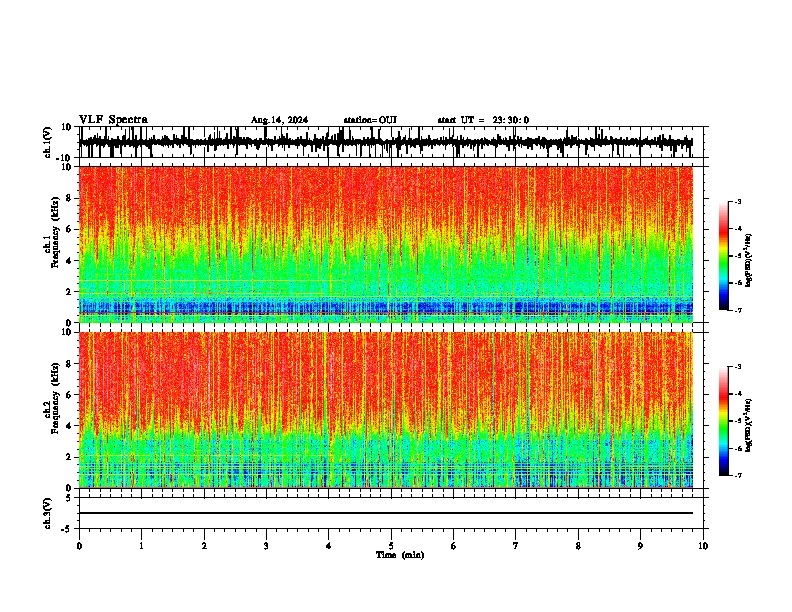Click the ch.2 spectrogram color scale bar
The width and height of the screenshot is (792, 612).
pyautogui.click(x=723, y=421)
